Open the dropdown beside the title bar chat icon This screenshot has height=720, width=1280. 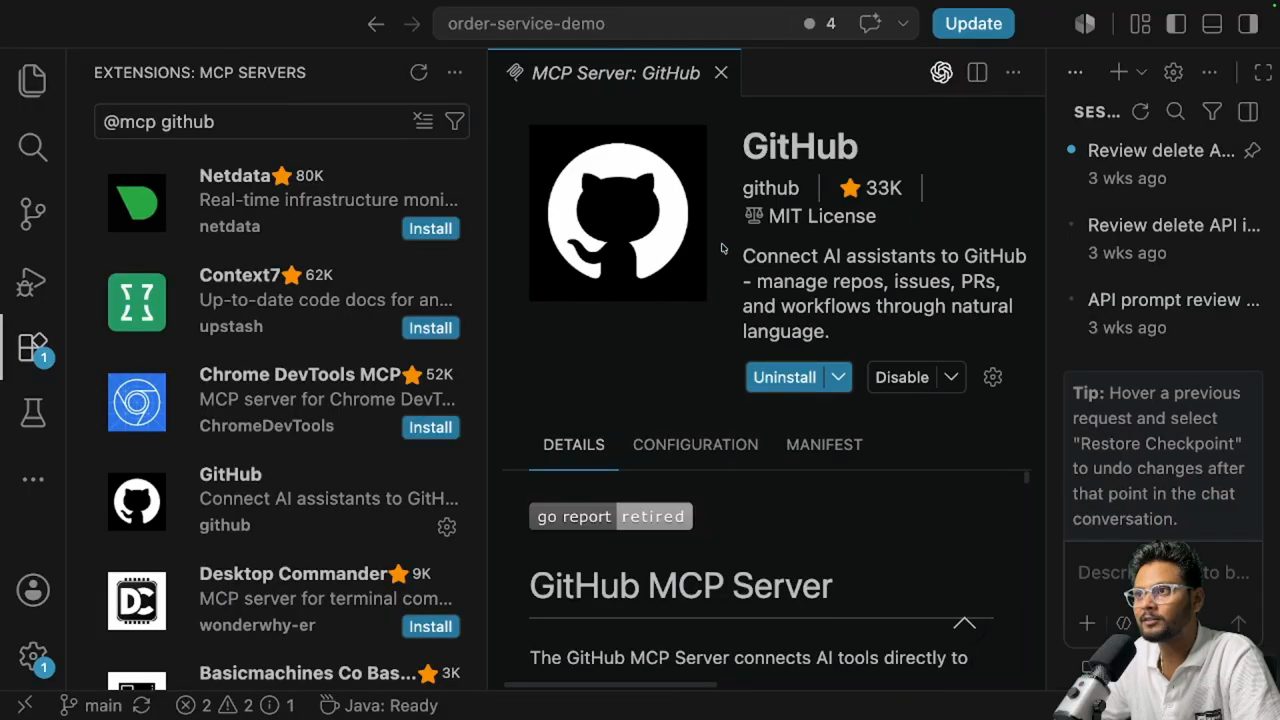point(904,24)
